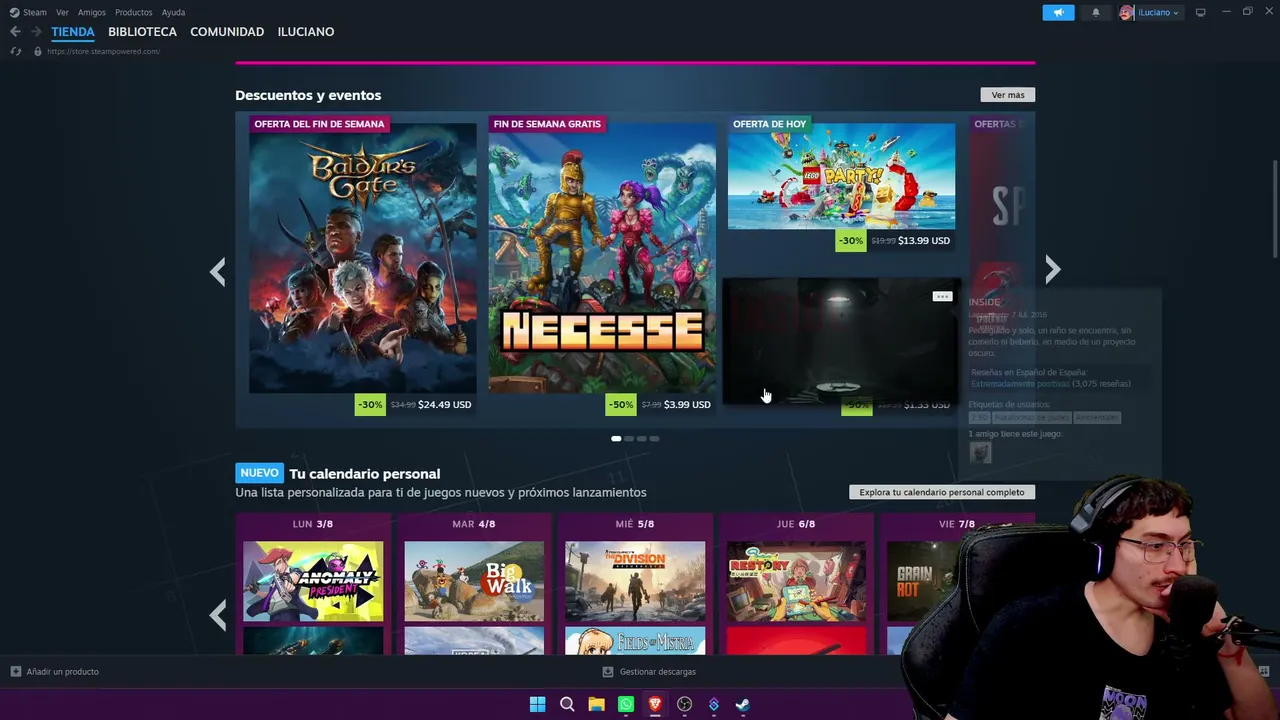Image resolution: width=1280 pixels, height=720 pixels.
Task: Open Windows Search from the taskbar
Action: [x=567, y=704]
